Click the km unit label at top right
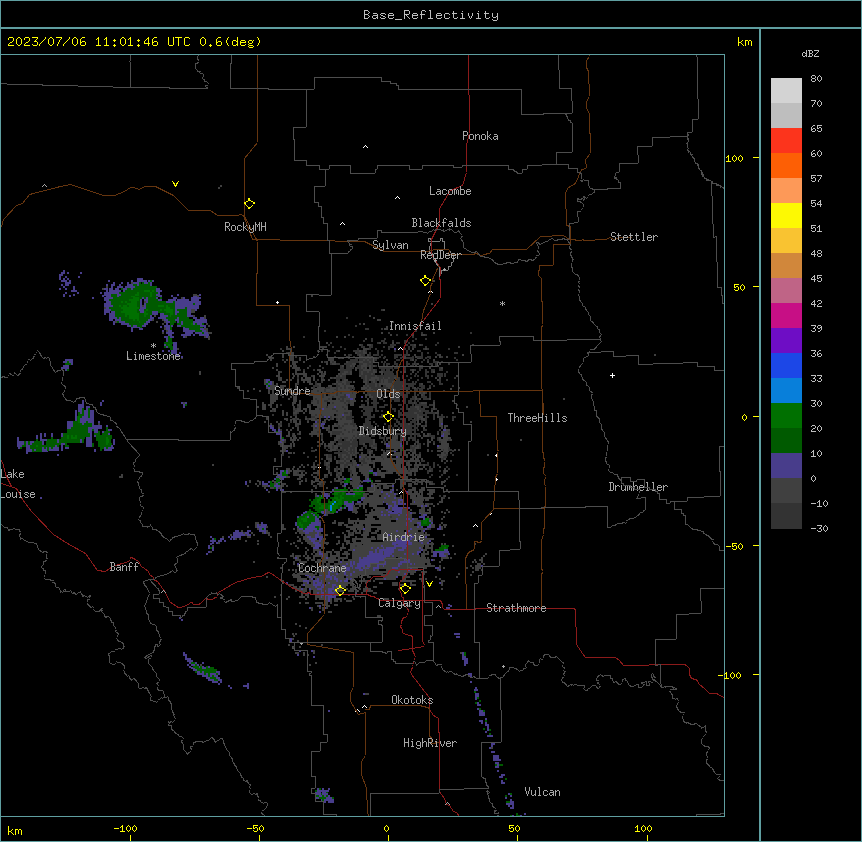 click(x=744, y=42)
